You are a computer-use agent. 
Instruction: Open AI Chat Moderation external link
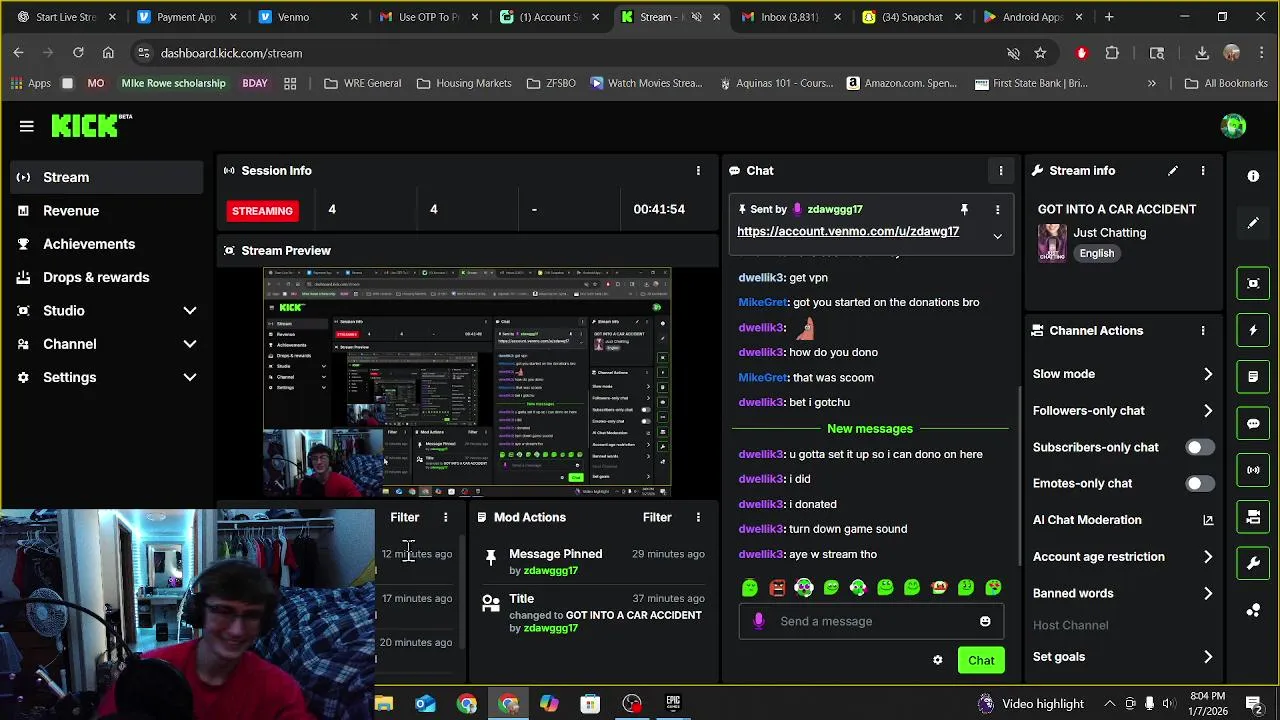pos(1208,520)
